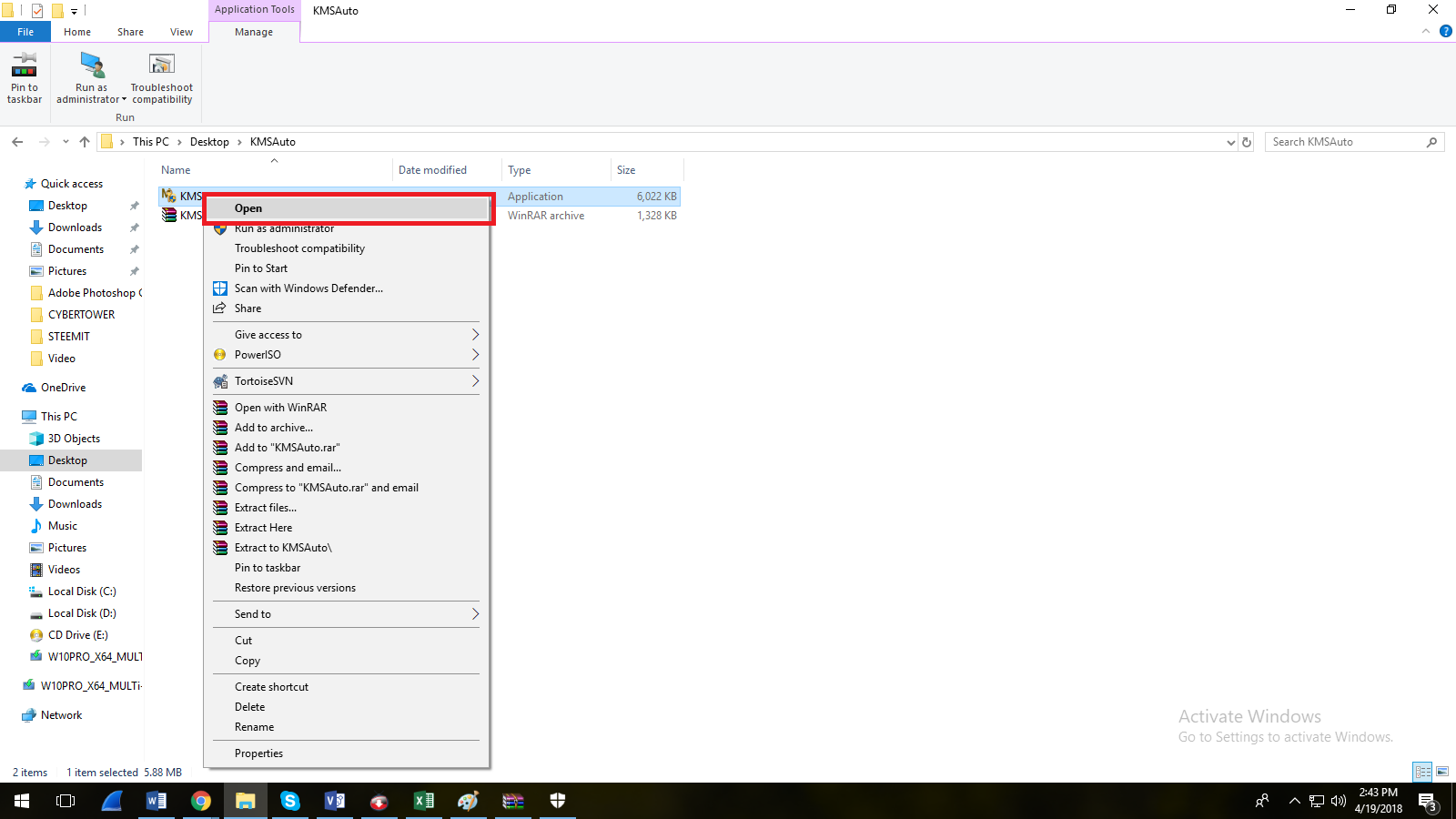Screen dimensions: 1456x819
Task: Sort by the Size column header
Action: (x=647, y=170)
